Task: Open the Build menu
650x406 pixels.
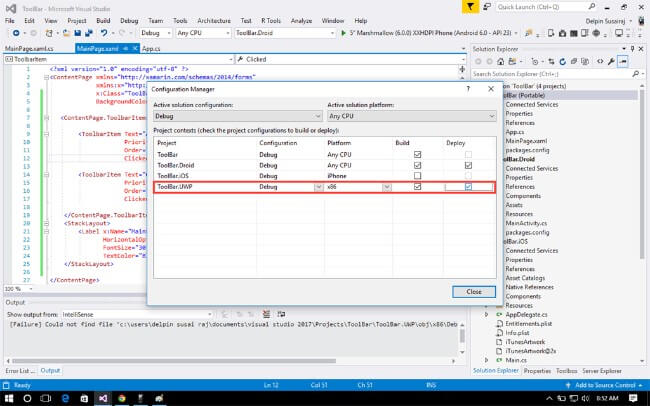Action: click(103, 20)
